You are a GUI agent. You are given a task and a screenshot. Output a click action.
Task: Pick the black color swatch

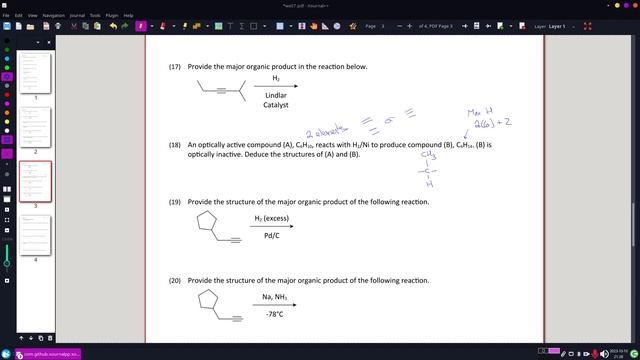pos(7,41)
